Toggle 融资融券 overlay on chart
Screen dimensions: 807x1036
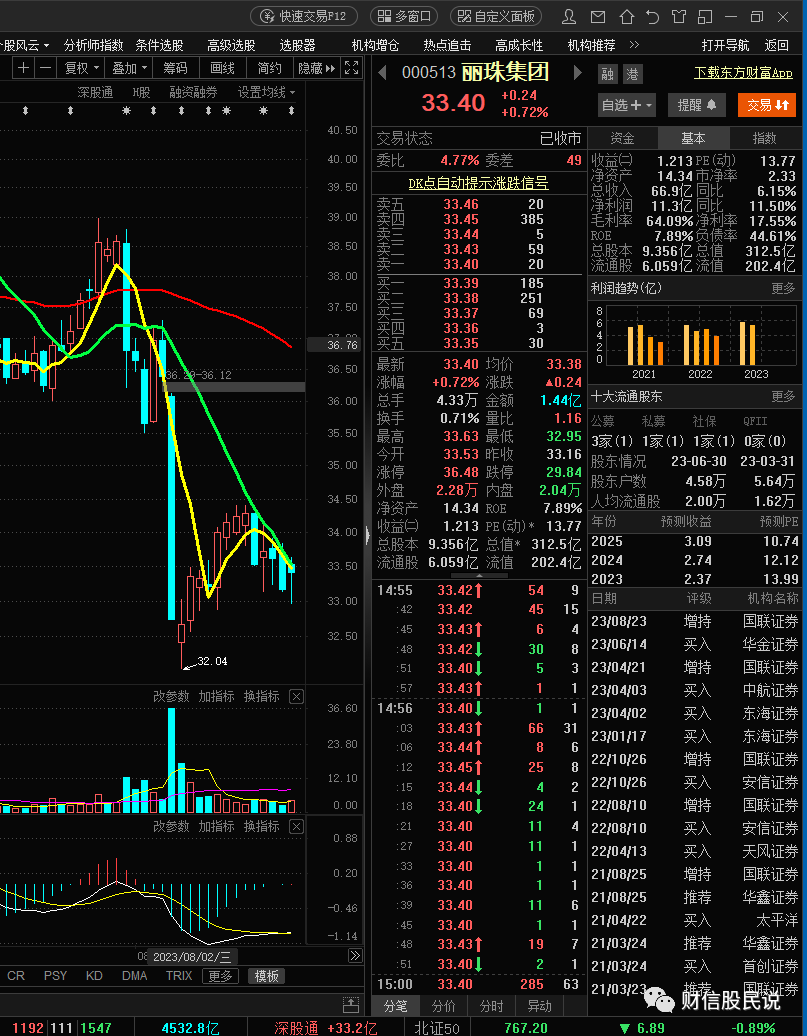click(193, 92)
